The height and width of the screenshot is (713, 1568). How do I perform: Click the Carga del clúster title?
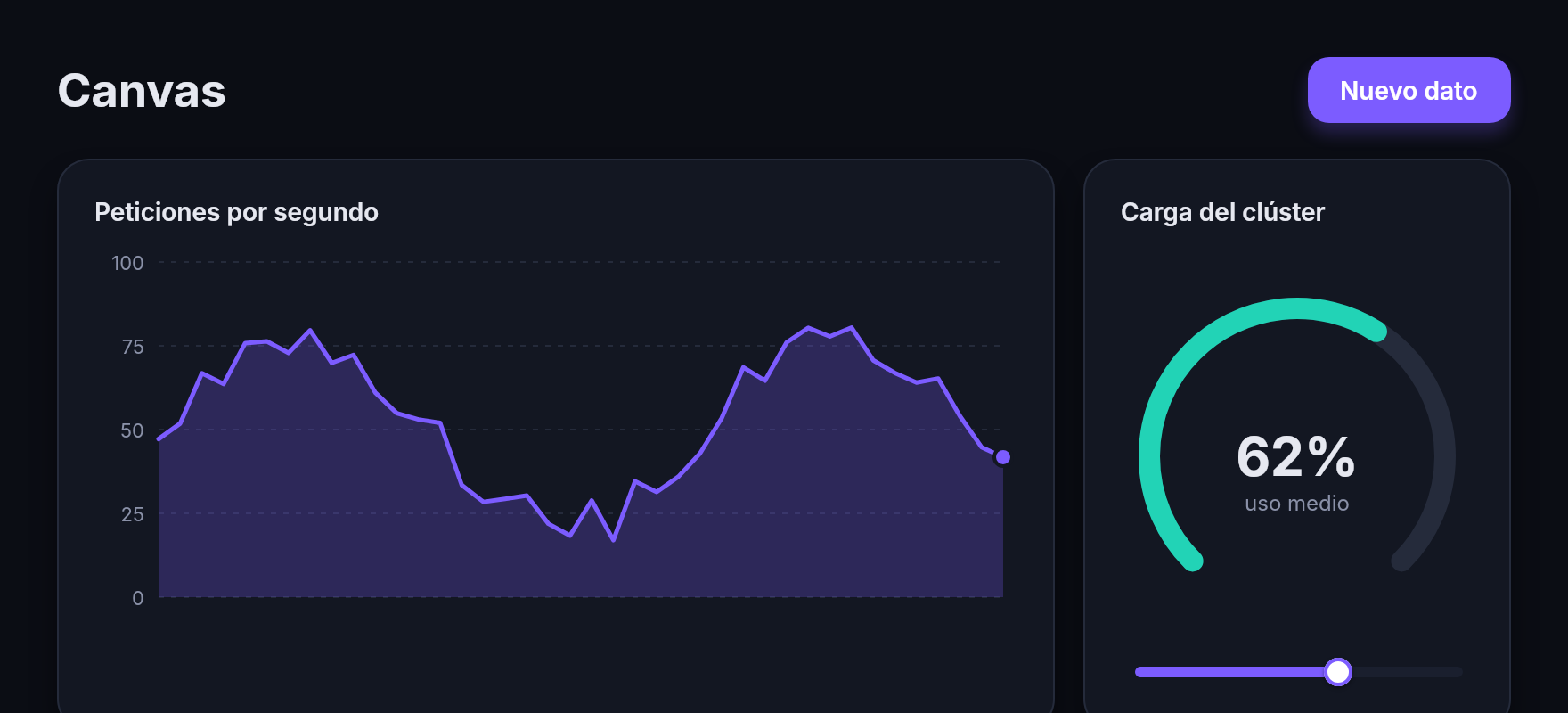coord(1222,212)
